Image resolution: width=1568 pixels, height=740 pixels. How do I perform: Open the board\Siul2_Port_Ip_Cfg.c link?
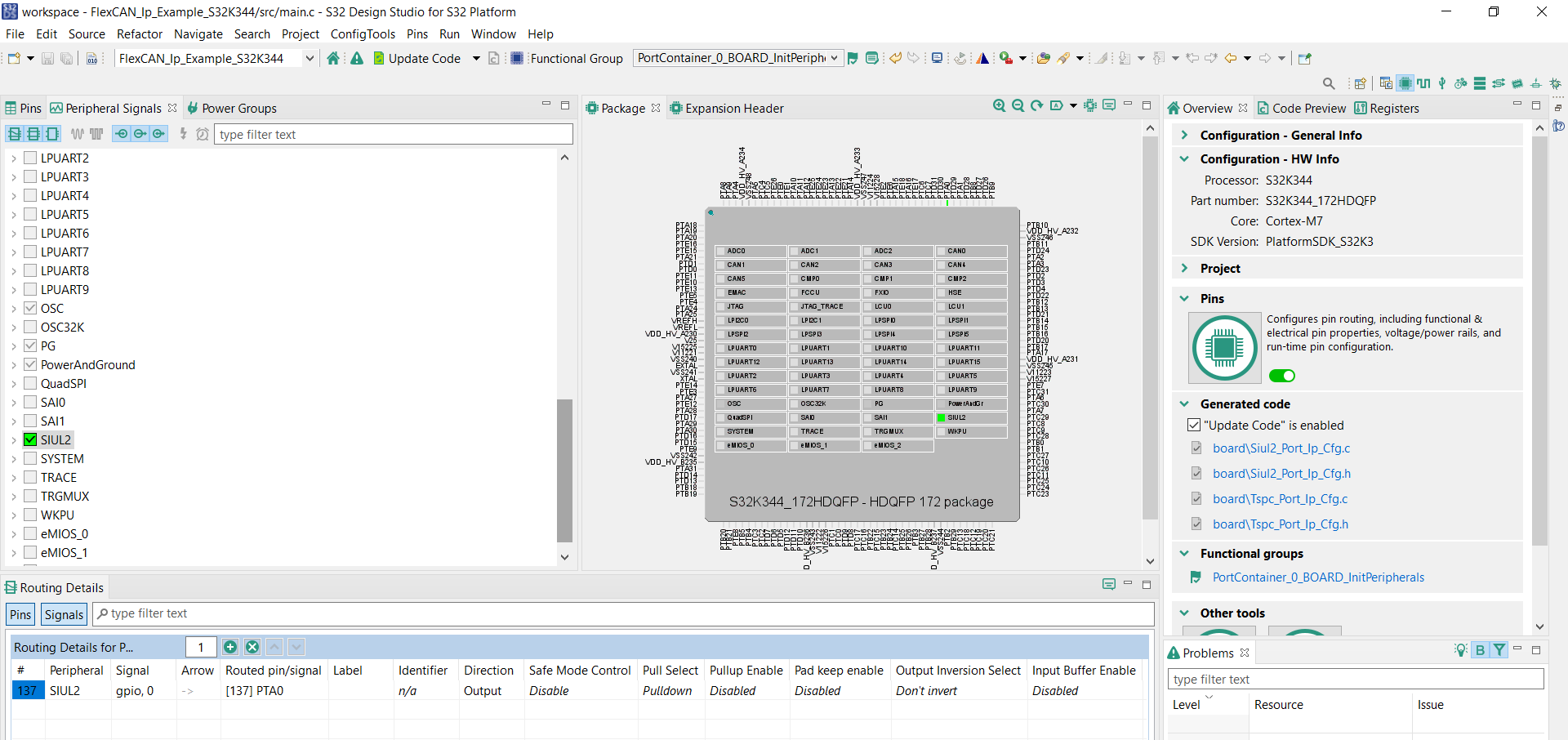(x=1281, y=448)
